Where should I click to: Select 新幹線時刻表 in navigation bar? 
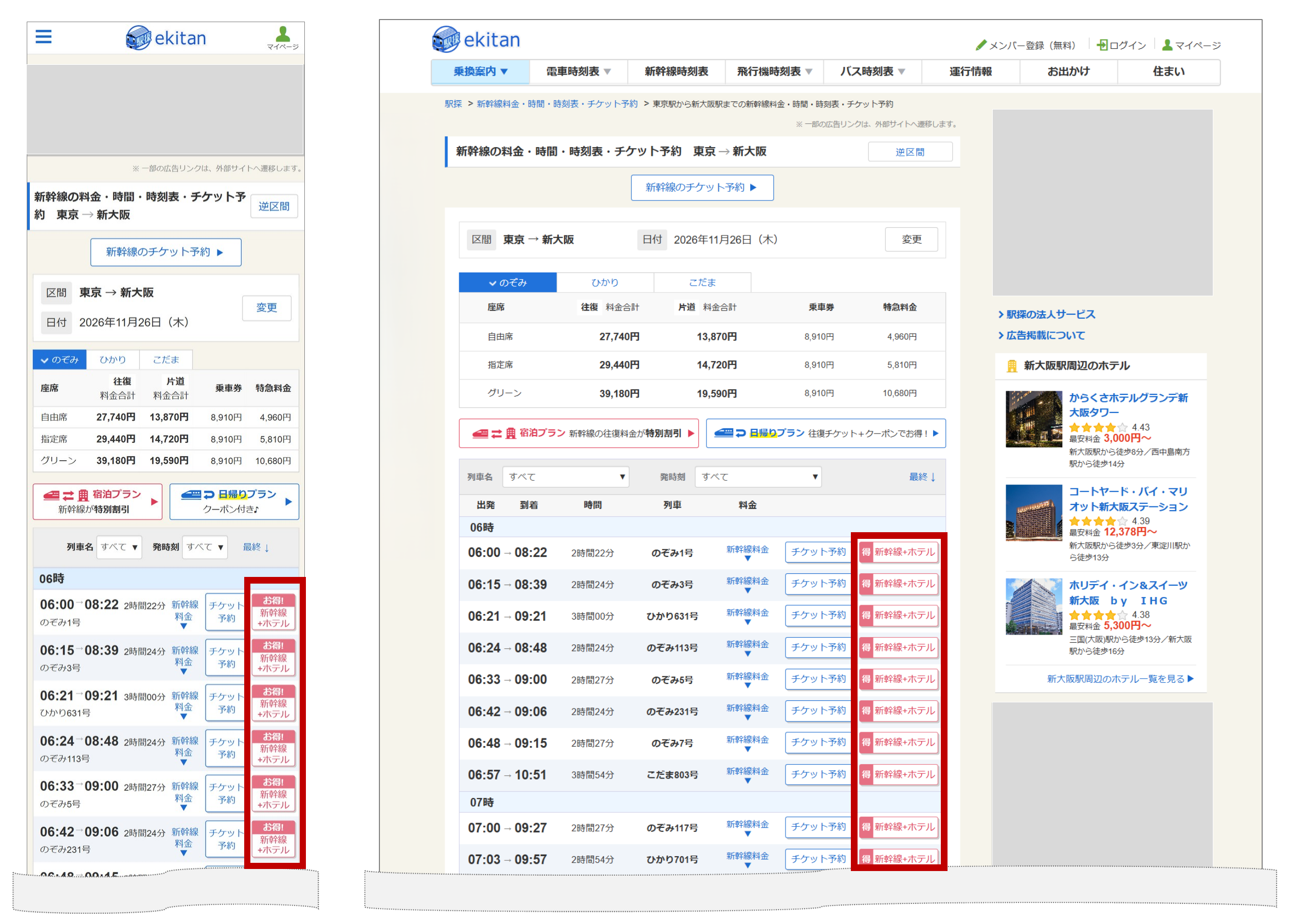[x=677, y=71]
